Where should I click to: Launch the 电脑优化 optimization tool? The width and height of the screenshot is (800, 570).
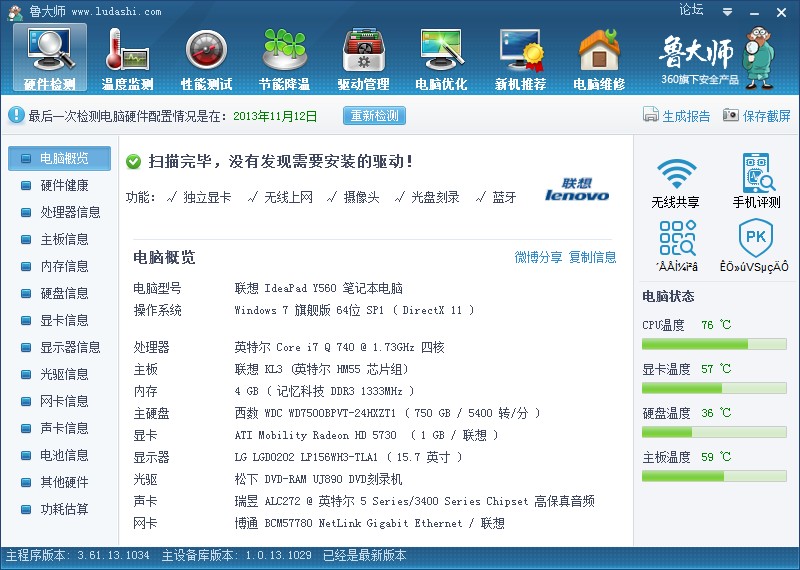[441, 58]
